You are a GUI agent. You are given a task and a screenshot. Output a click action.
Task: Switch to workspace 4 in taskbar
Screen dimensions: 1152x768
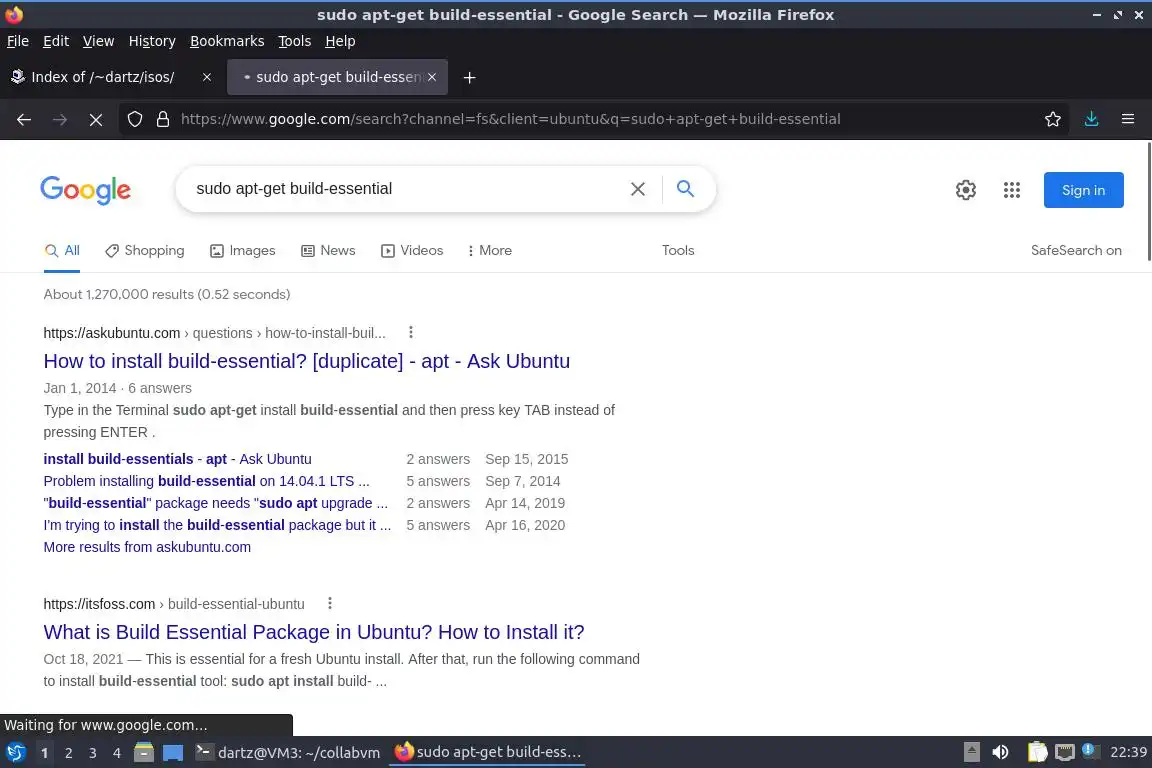click(x=117, y=753)
